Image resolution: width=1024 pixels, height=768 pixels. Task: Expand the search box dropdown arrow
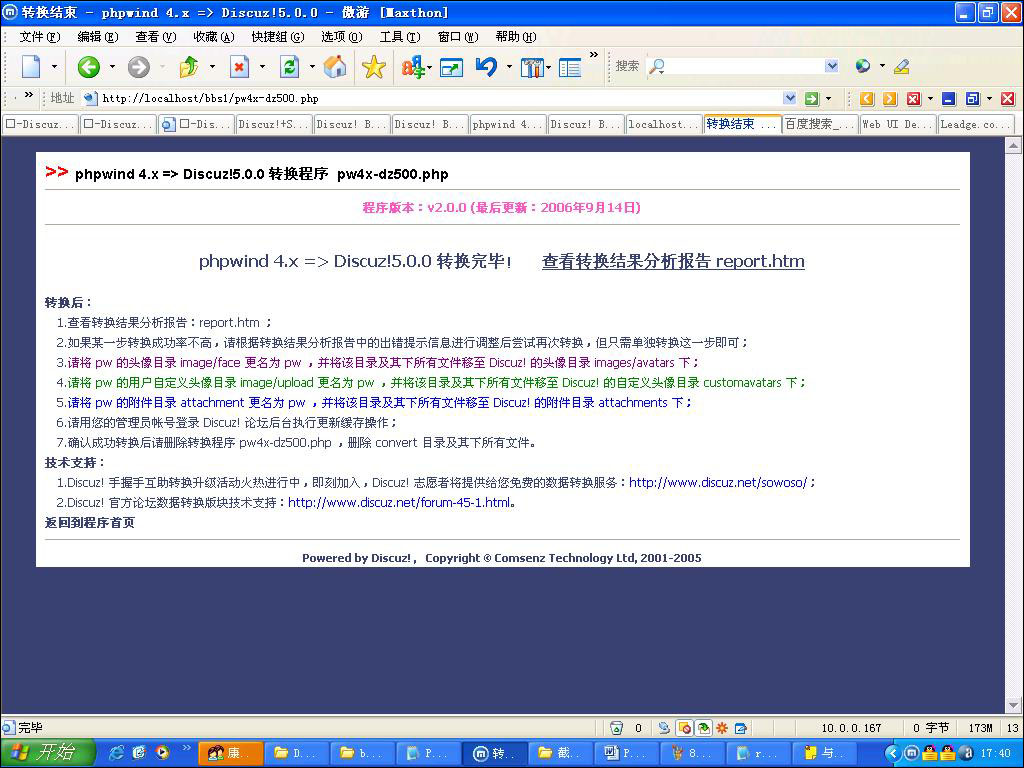point(831,66)
